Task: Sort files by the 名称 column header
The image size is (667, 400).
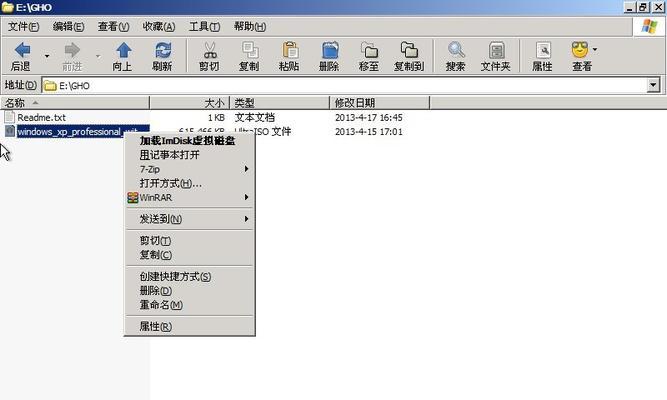Action: 75,103
